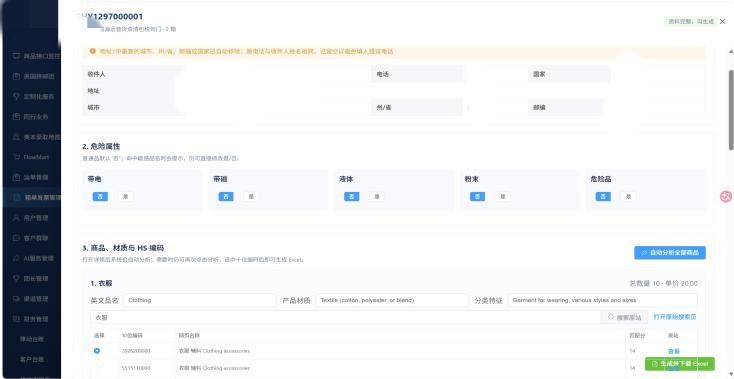Set 粉末 to 是
734x379 pixels.
(x=503, y=197)
